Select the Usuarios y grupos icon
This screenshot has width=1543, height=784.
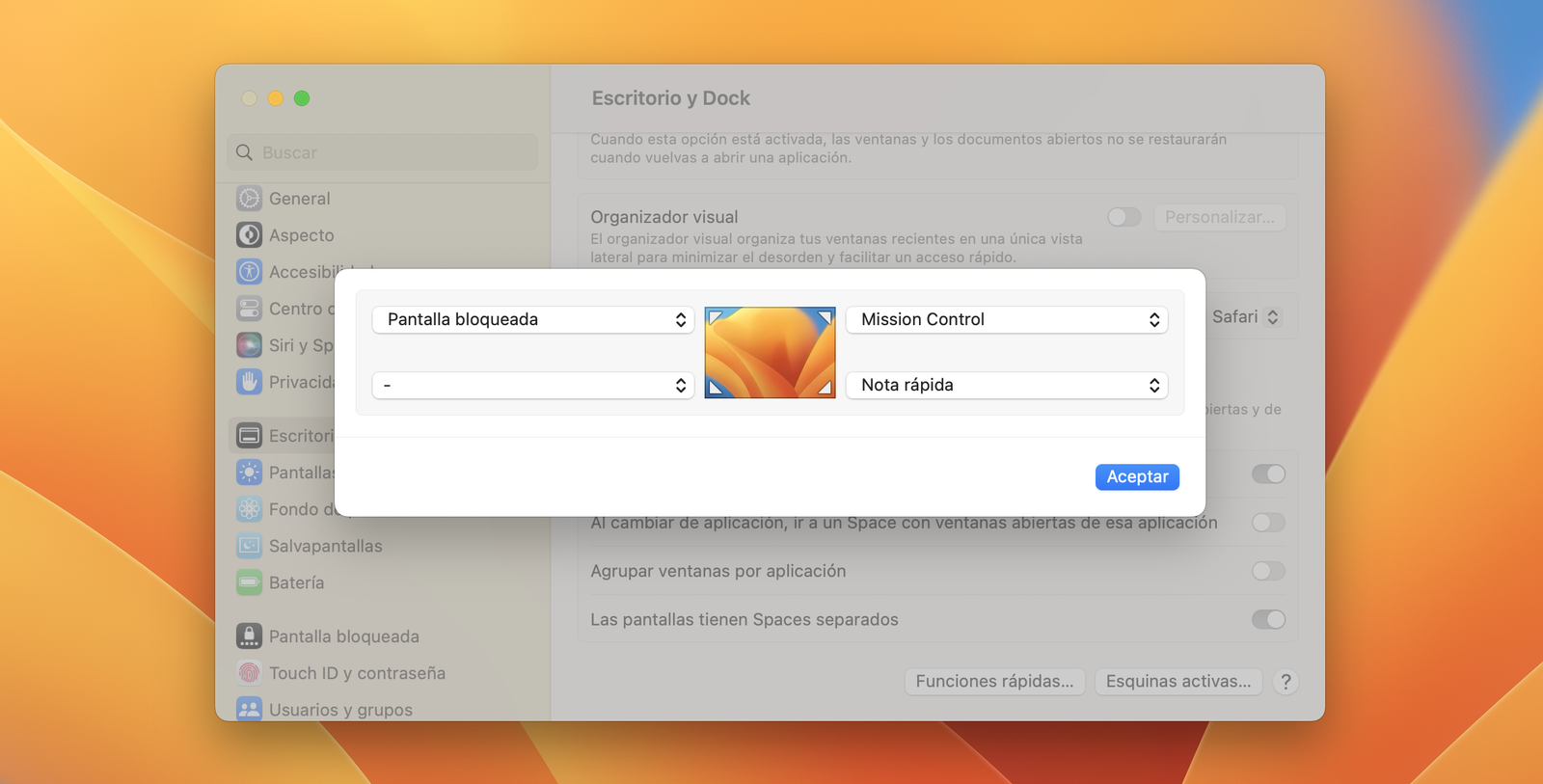[x=249, y=710]
